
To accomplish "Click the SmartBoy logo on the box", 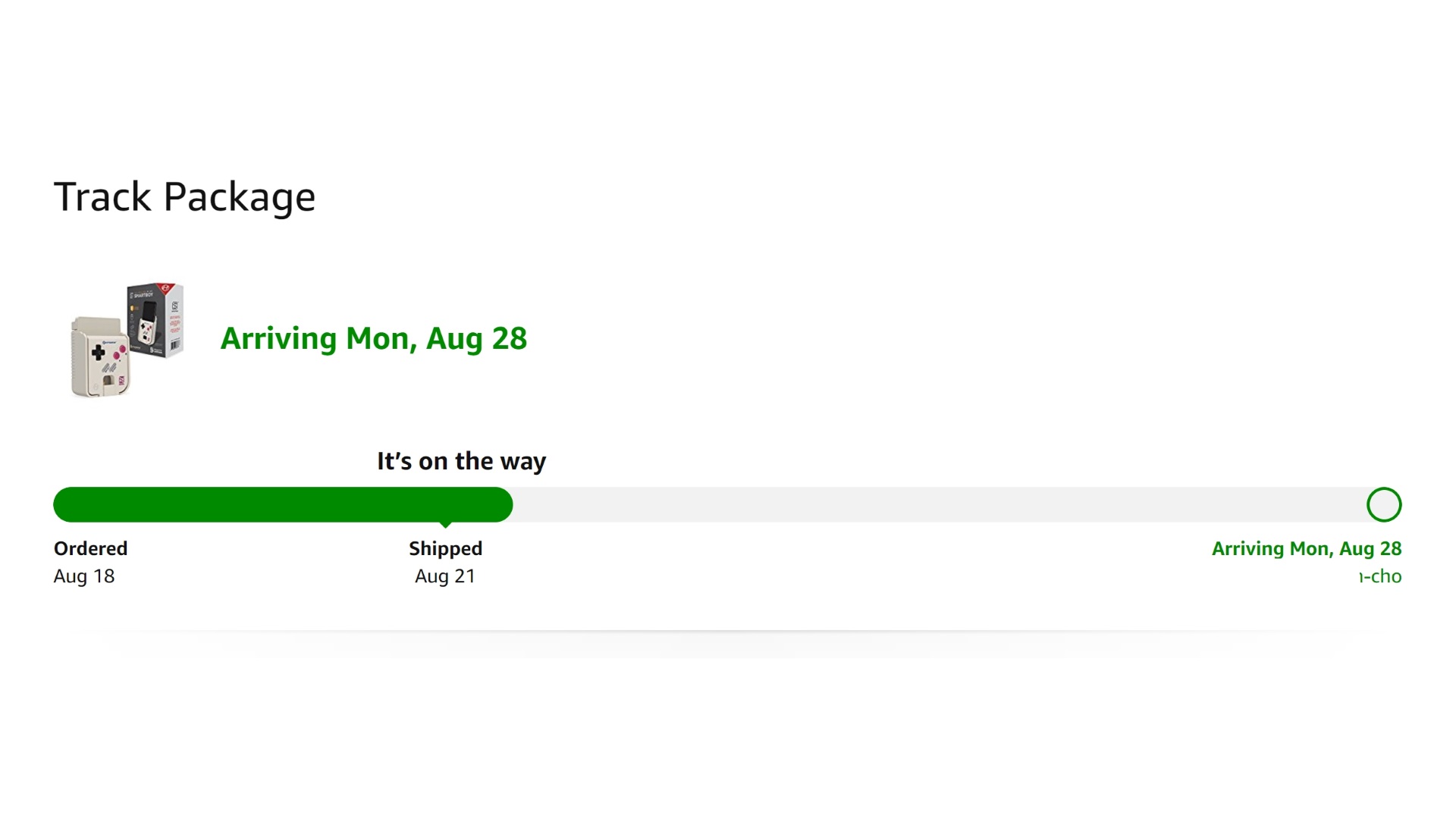I will [x=144, y=294].
